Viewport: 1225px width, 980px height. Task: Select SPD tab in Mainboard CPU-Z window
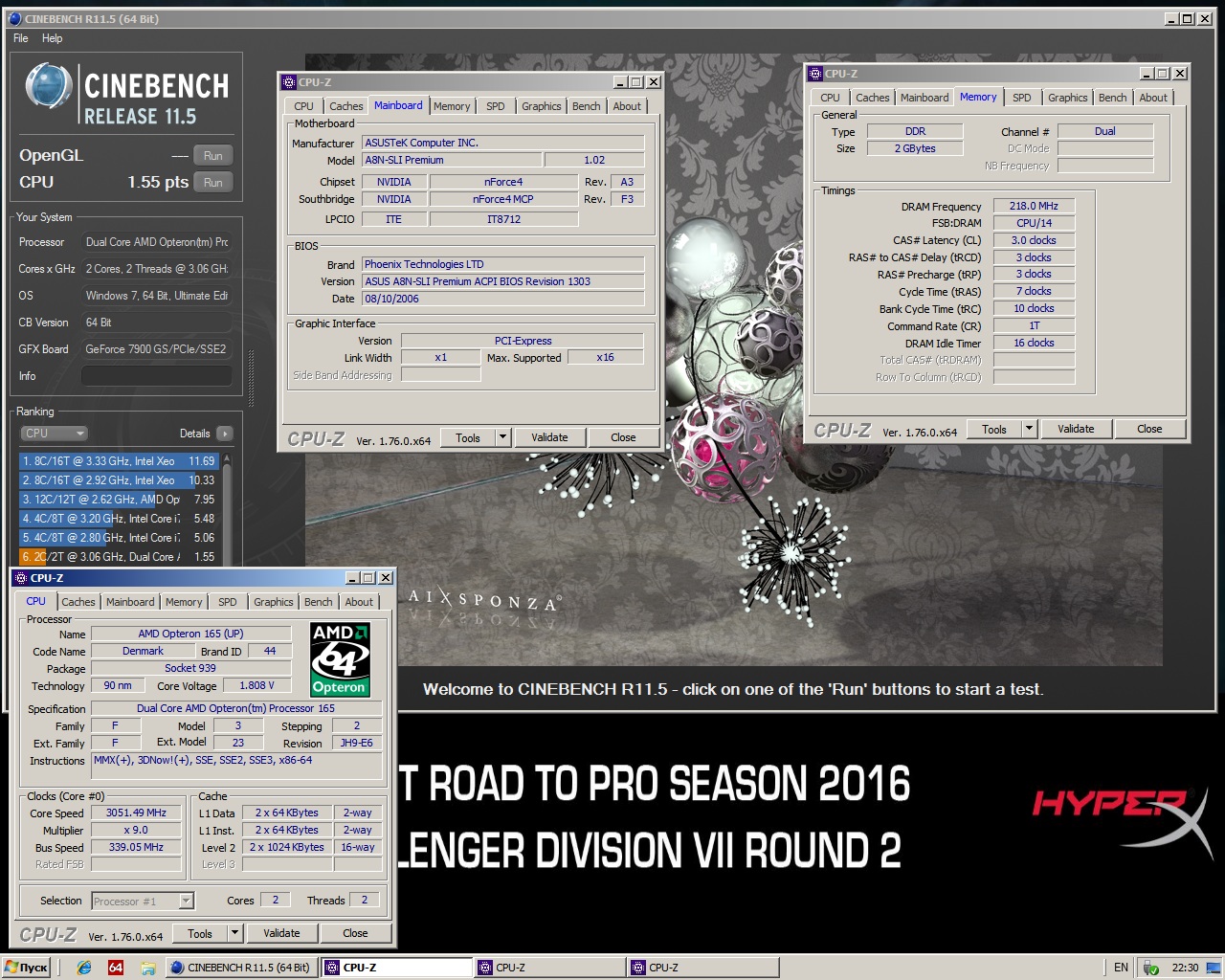[495, 106]
